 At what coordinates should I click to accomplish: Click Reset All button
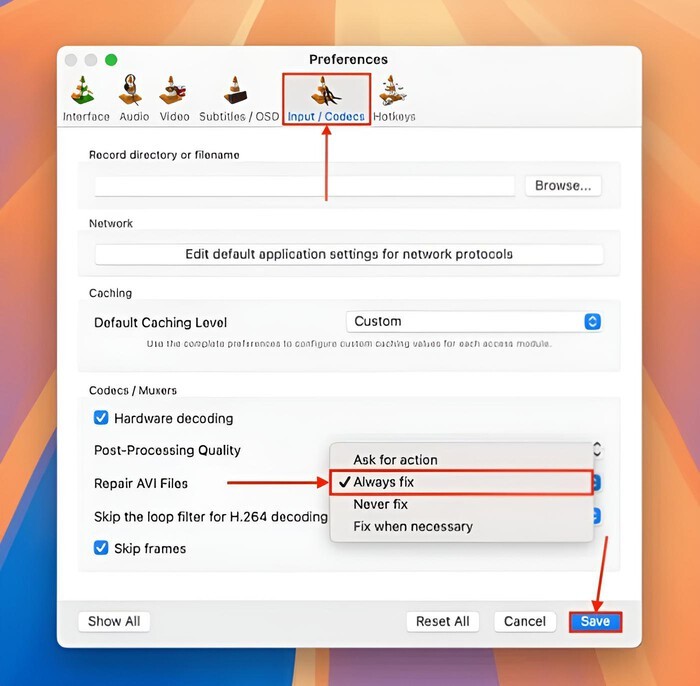[x=443, y=621]
